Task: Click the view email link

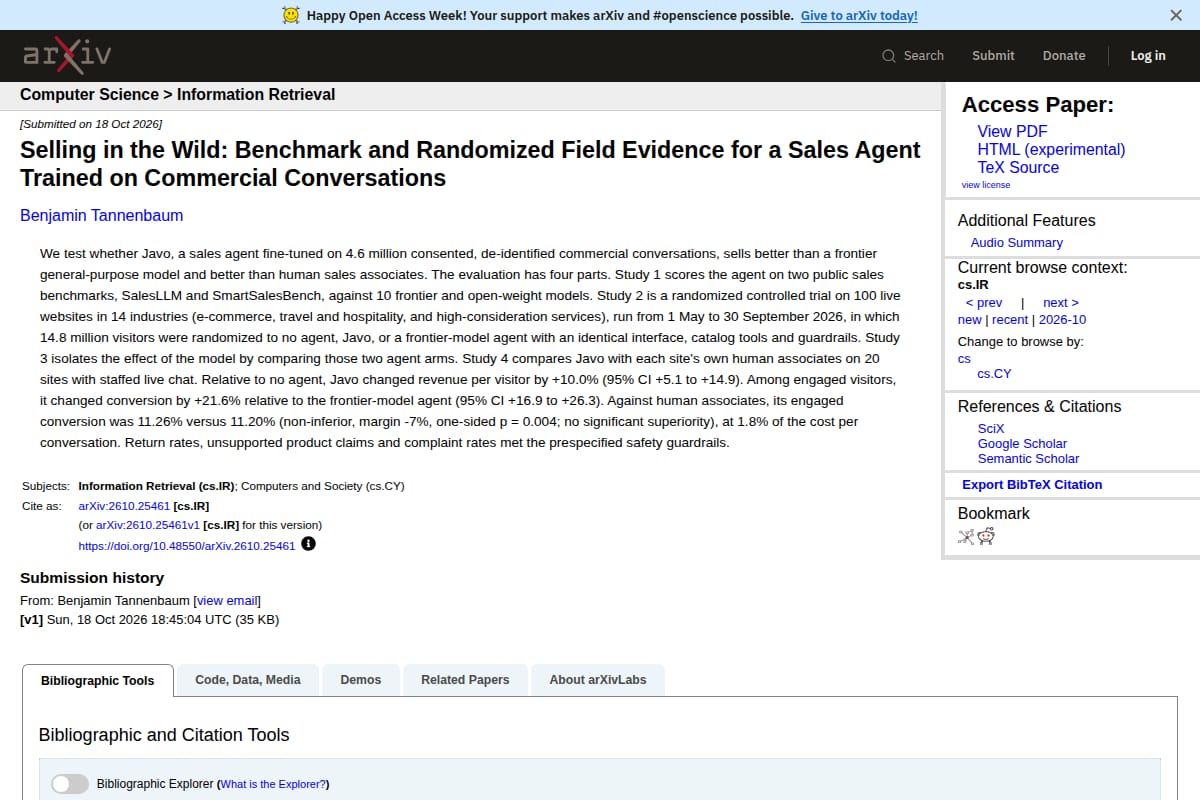Action: [227, 600]
